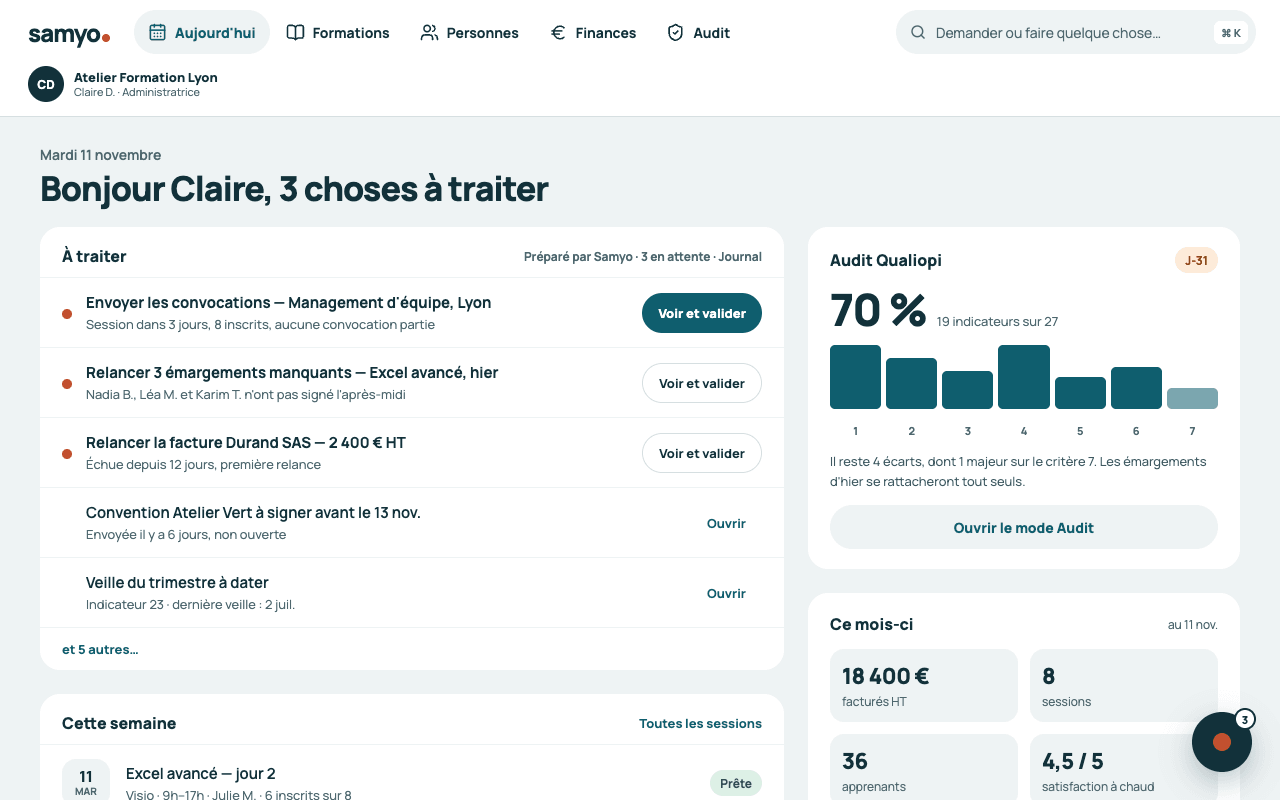Select bar for criterion 4 in Qualiopi chart
1280x800 pixels.
(x=1024, y=377)
